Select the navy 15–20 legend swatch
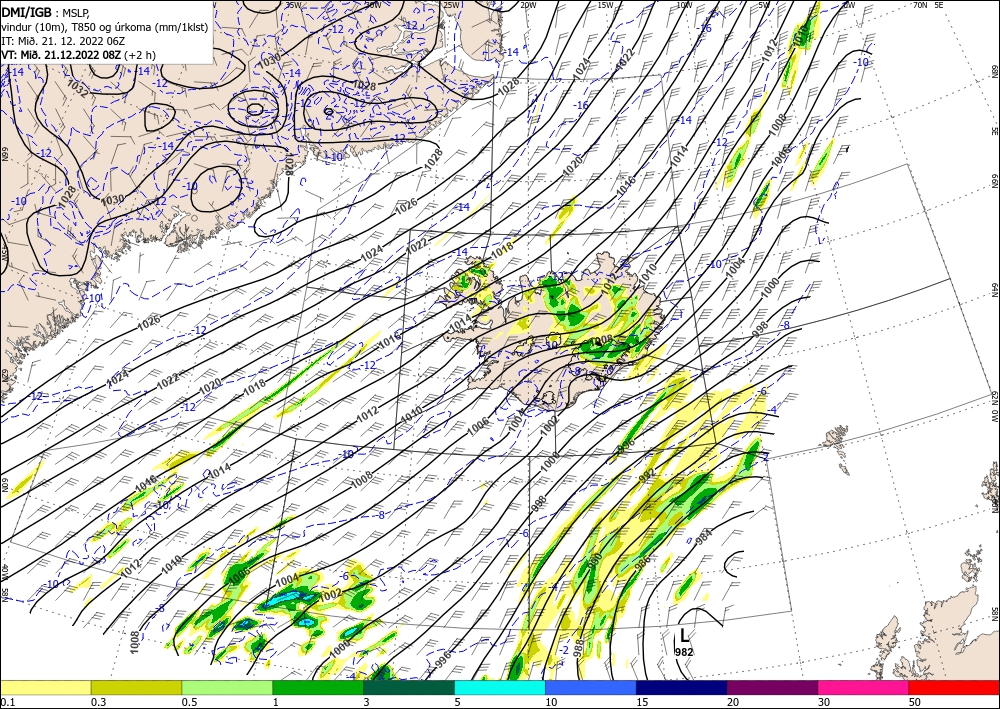Screen dimensions: 1000x709 coord(682,687)
